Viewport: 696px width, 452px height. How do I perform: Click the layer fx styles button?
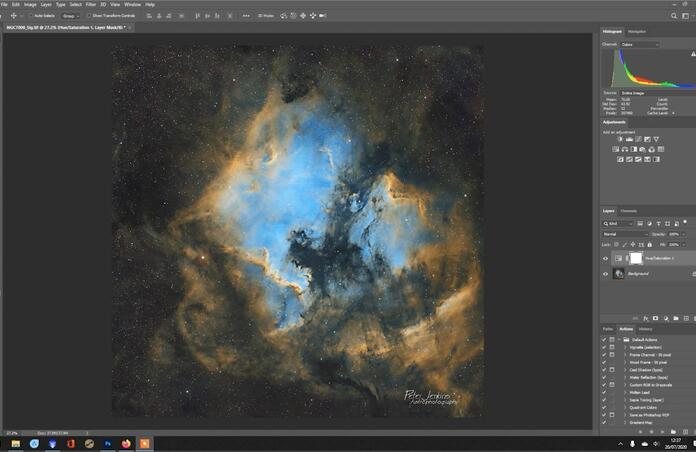coord(646,319)
